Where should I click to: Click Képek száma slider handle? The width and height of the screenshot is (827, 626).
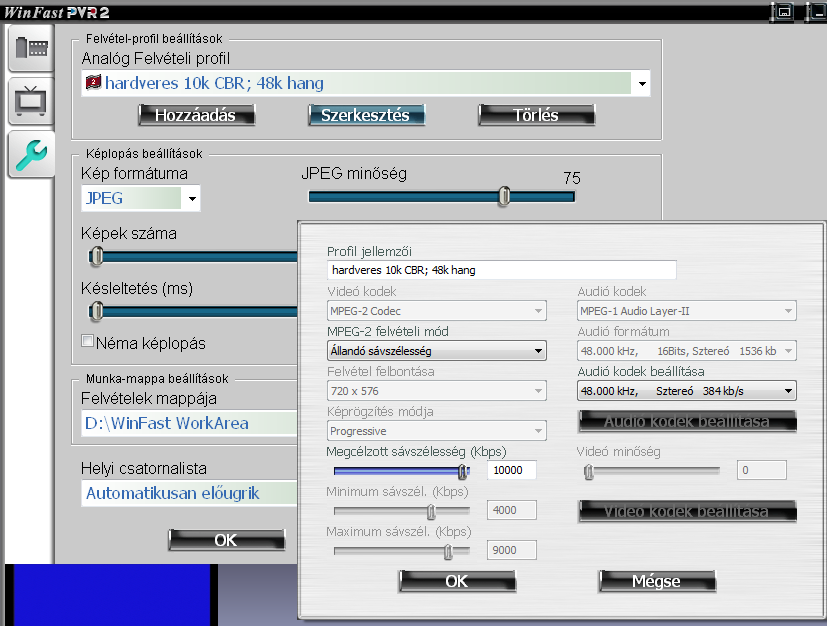[96, 256]
